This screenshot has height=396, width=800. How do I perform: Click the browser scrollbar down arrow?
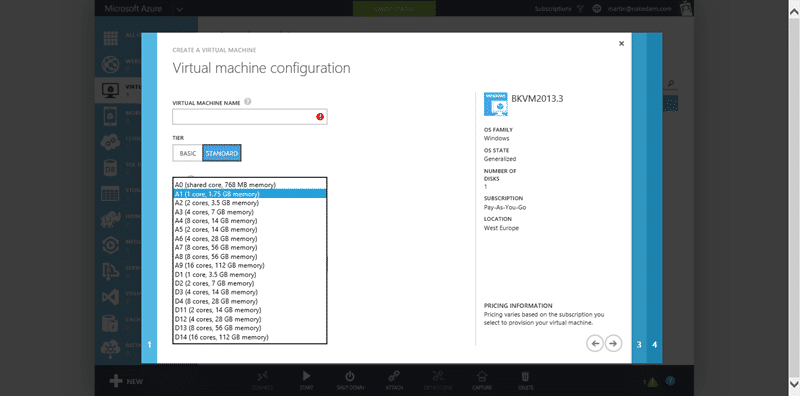794,383
